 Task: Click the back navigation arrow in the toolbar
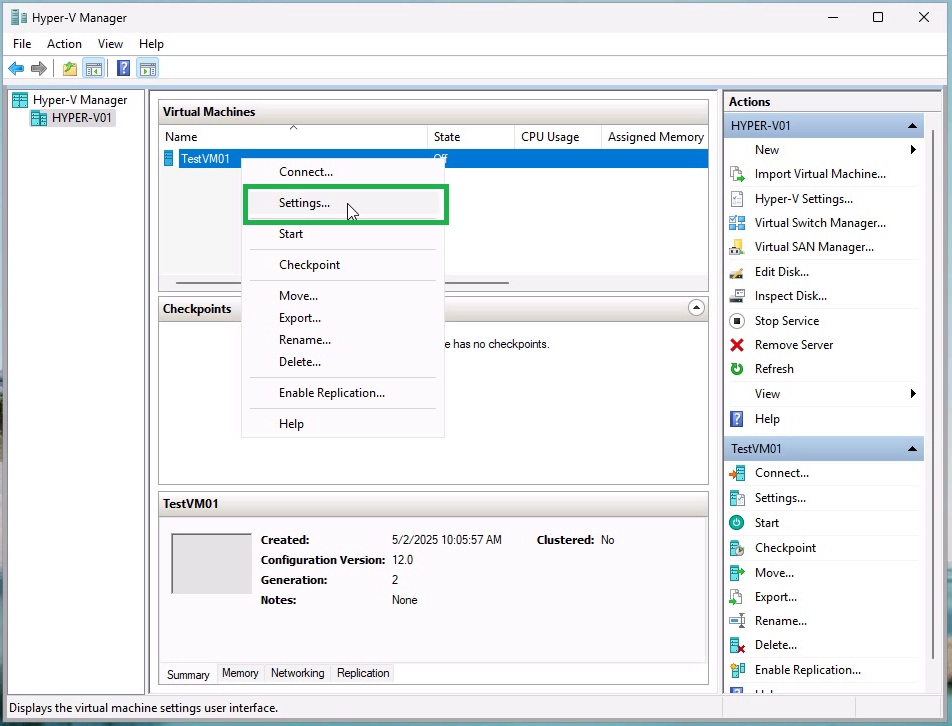tap(15, 67)
